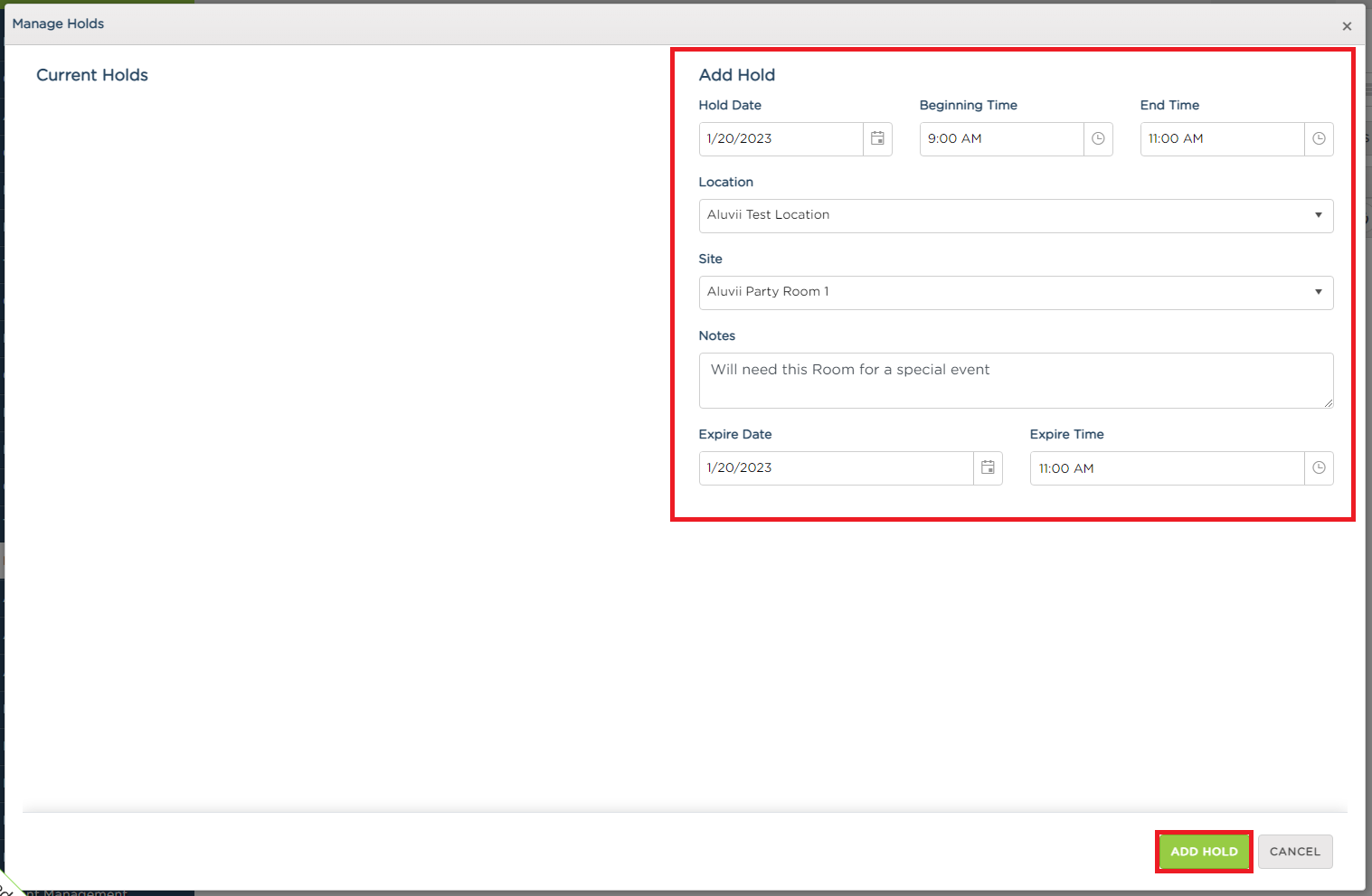Select the Current Holds section heading
The height and width of the screenshot is (896, 1372).
92,75
